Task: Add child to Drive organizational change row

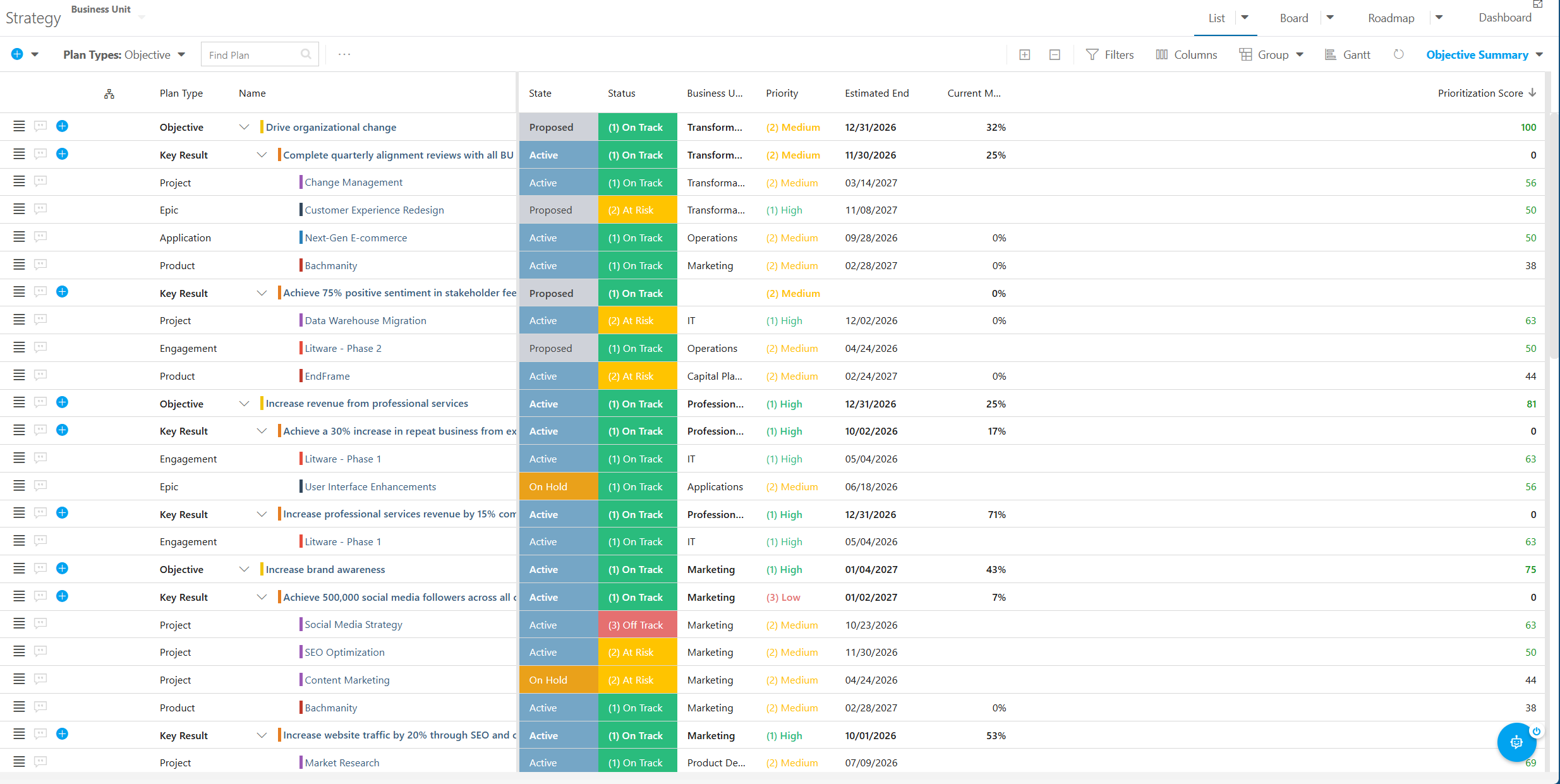Action: (62, 126)
